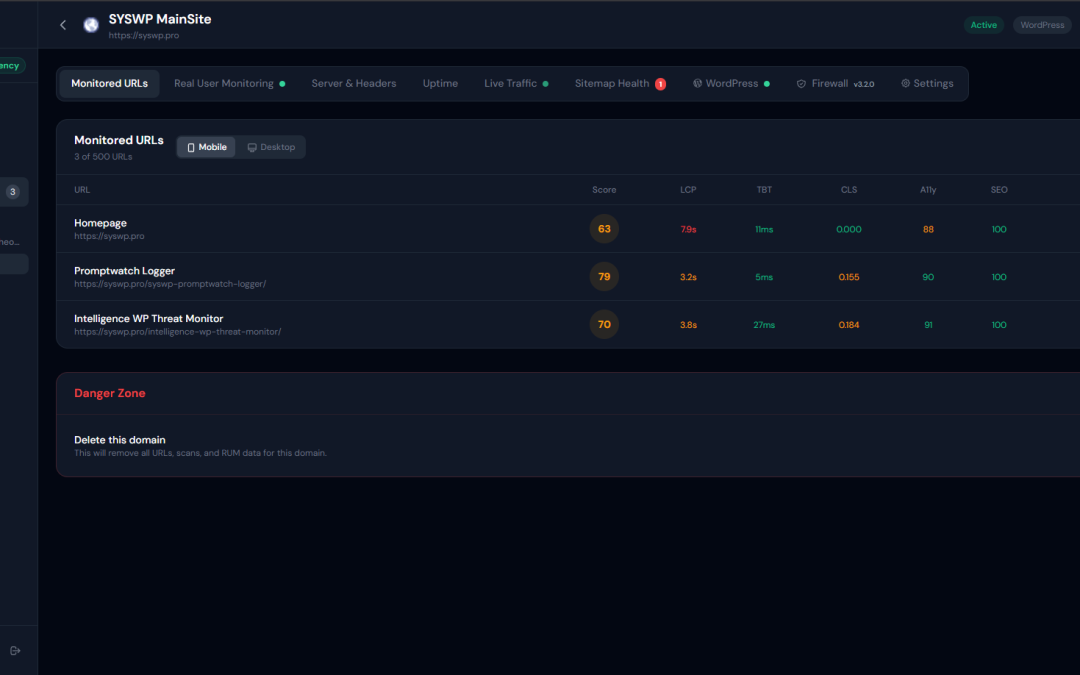The height and width of the screenshot is (675, 1080).
Task: Click the CLS value 0.000
Action: click(849, 229)
